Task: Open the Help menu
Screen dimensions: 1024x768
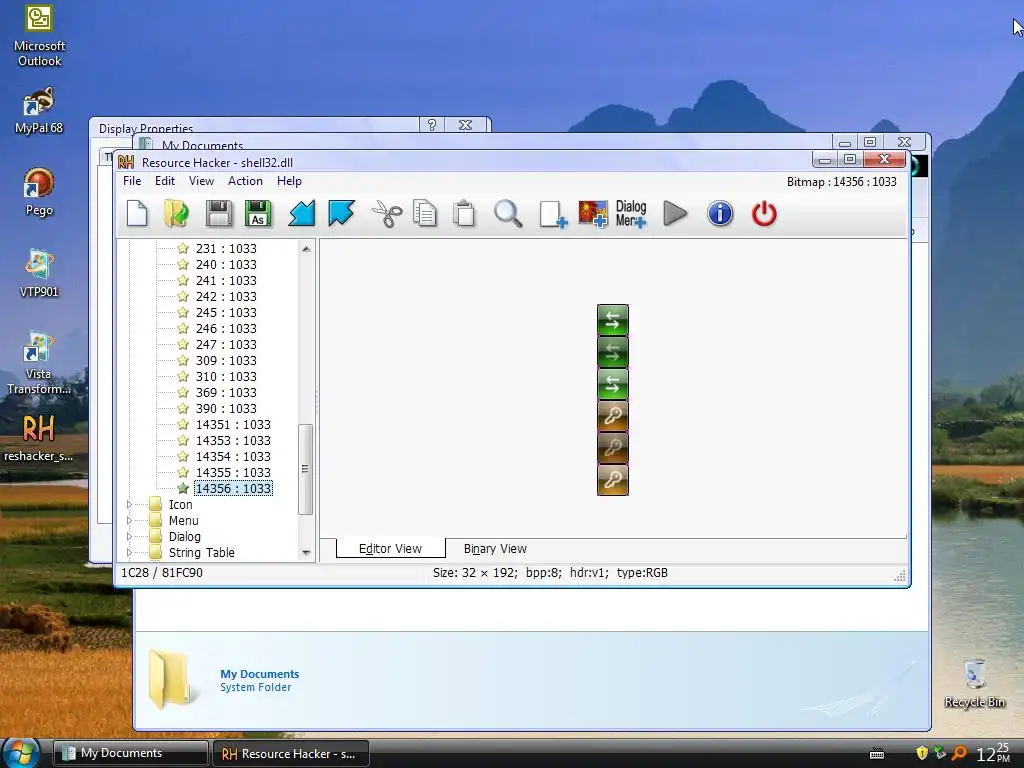Action: pos(289,181)
